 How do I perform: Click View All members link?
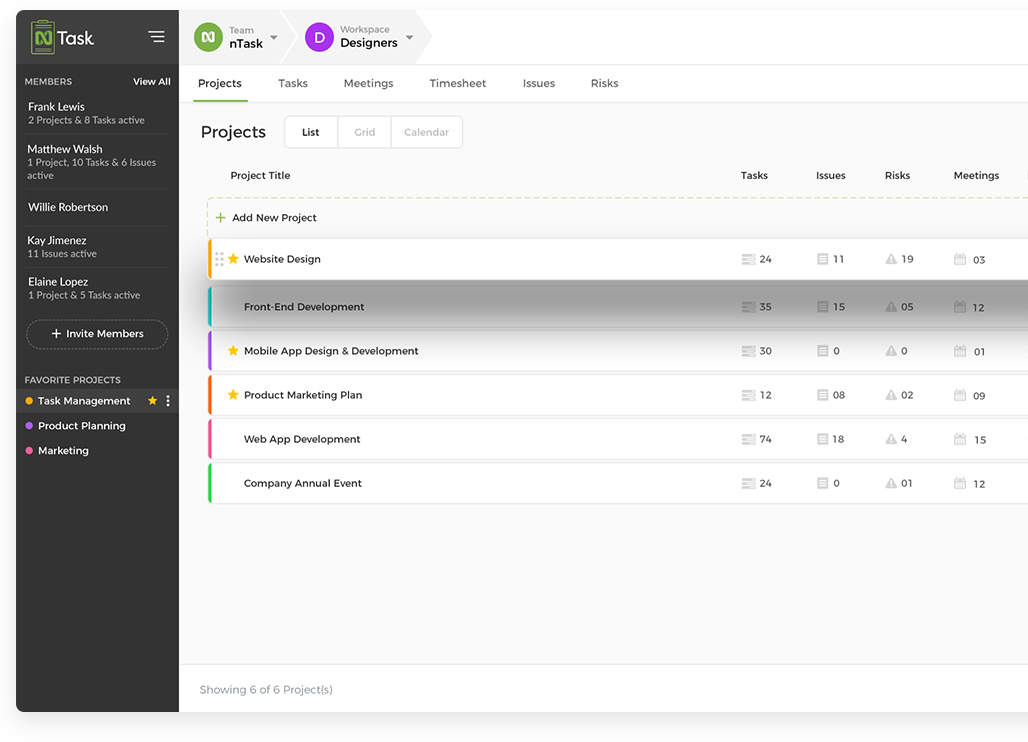(151, 81)
